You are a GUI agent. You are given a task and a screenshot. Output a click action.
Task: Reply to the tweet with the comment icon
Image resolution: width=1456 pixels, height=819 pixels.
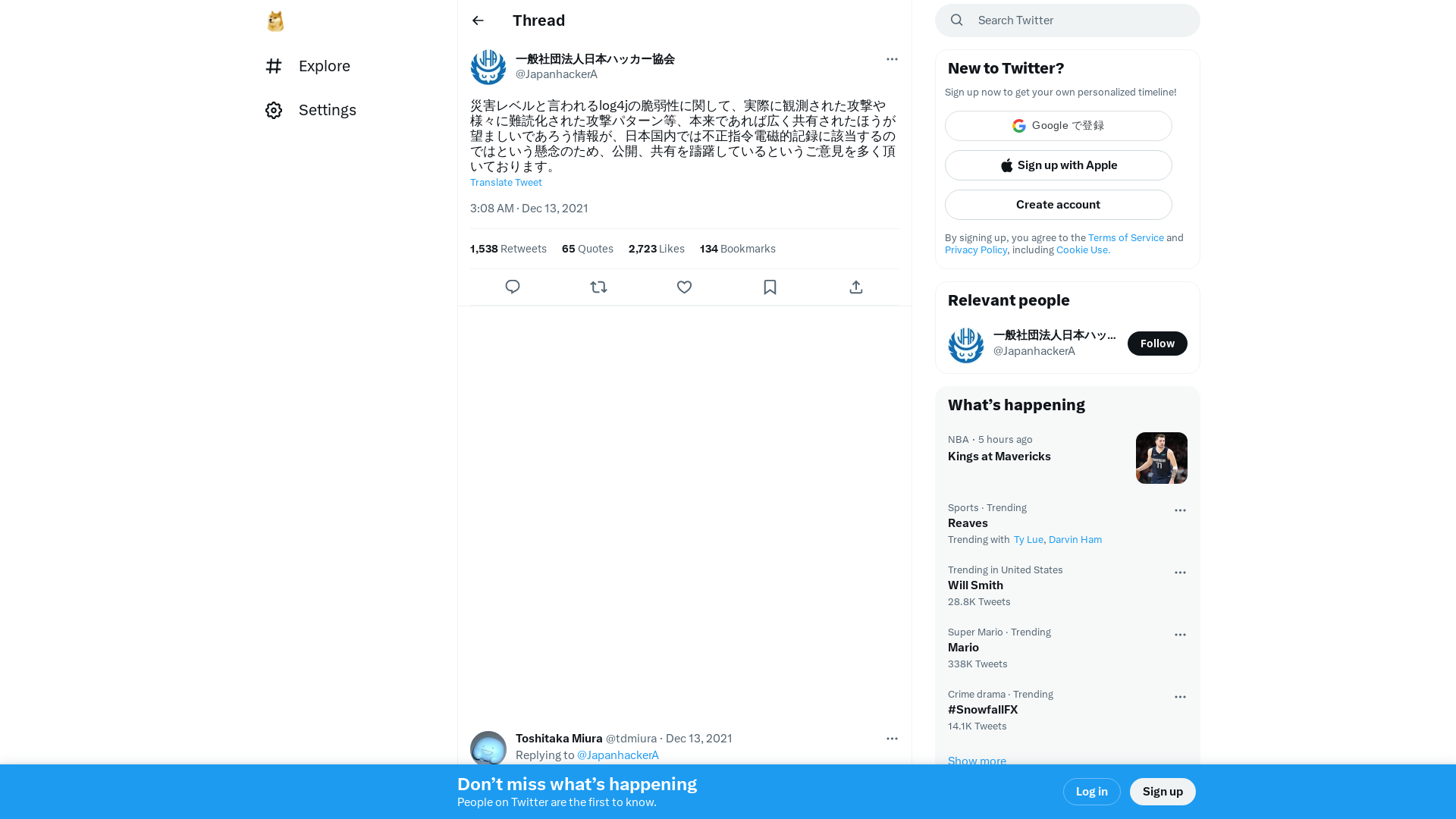tap(513, 287)
